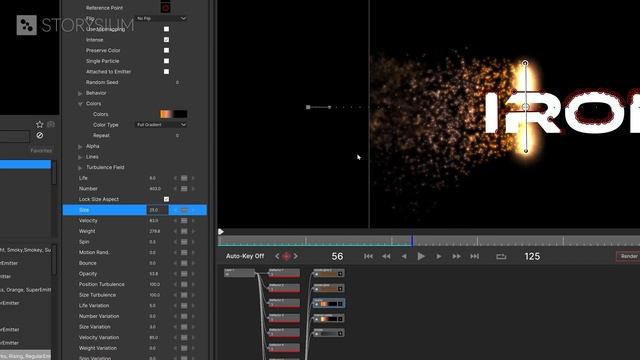Jump to last frame of timeline
640x360 pixels.
click(474, 256)
